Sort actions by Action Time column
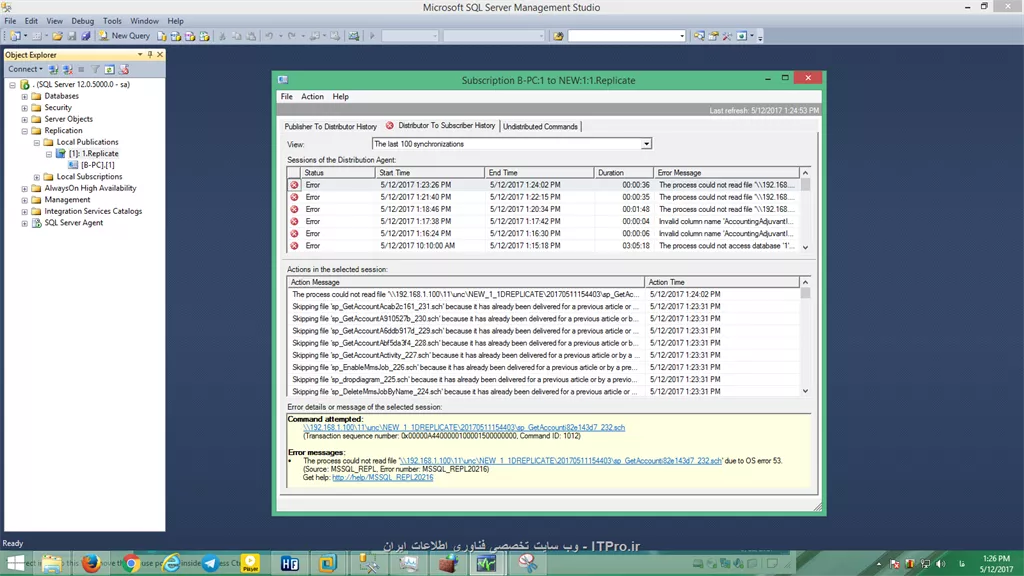 (721, 282)
